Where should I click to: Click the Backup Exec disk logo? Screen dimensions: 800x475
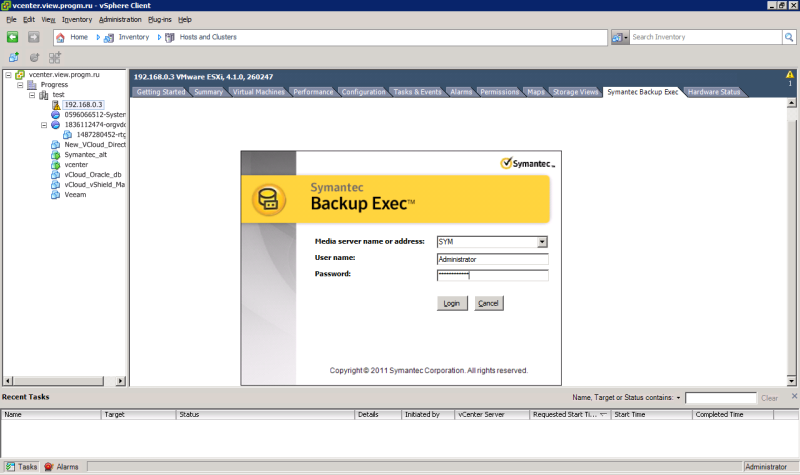click(x=268, y=199)
